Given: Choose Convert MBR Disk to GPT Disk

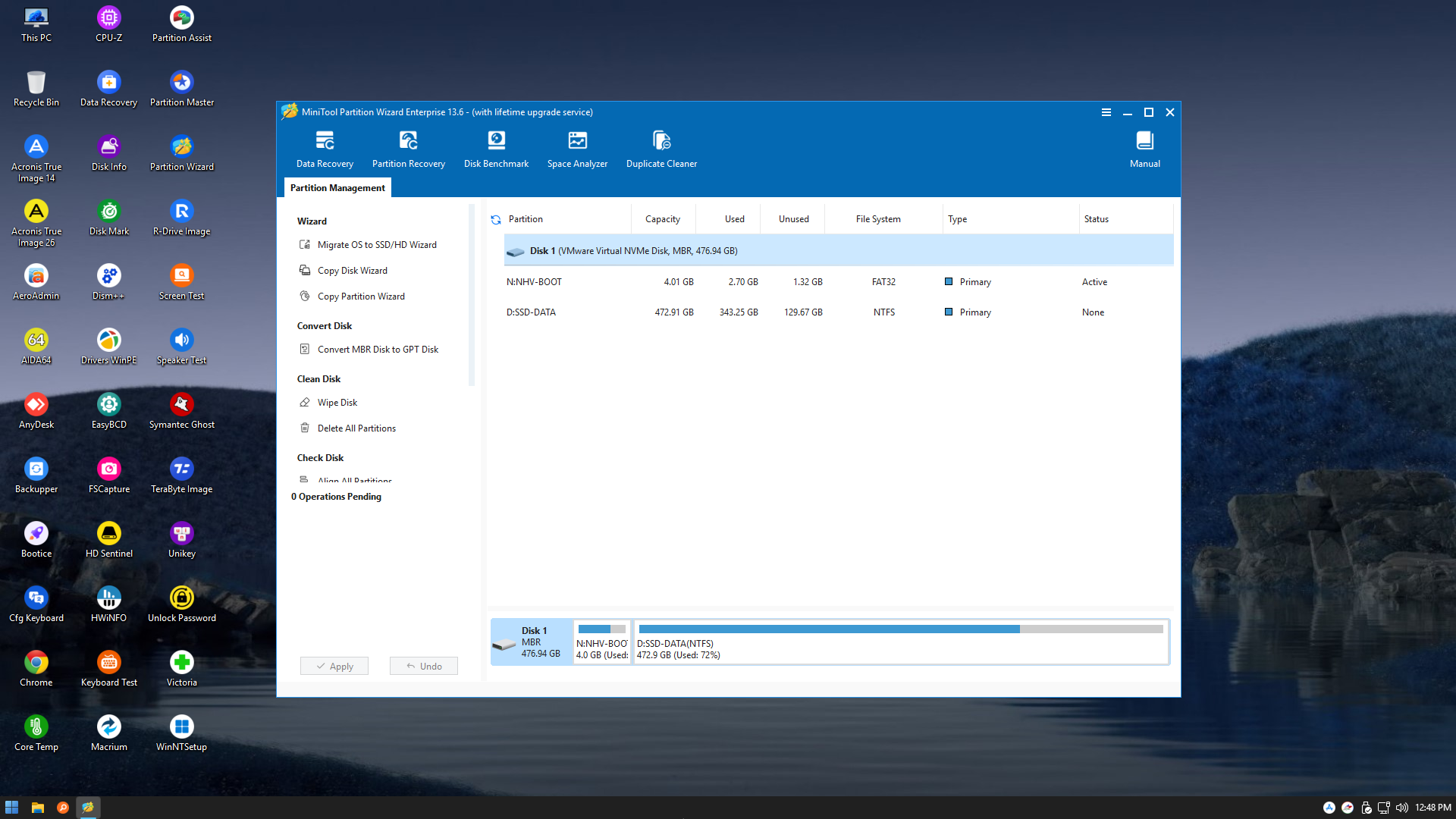Looking at the screenshot, I should [x=369, y=350].
